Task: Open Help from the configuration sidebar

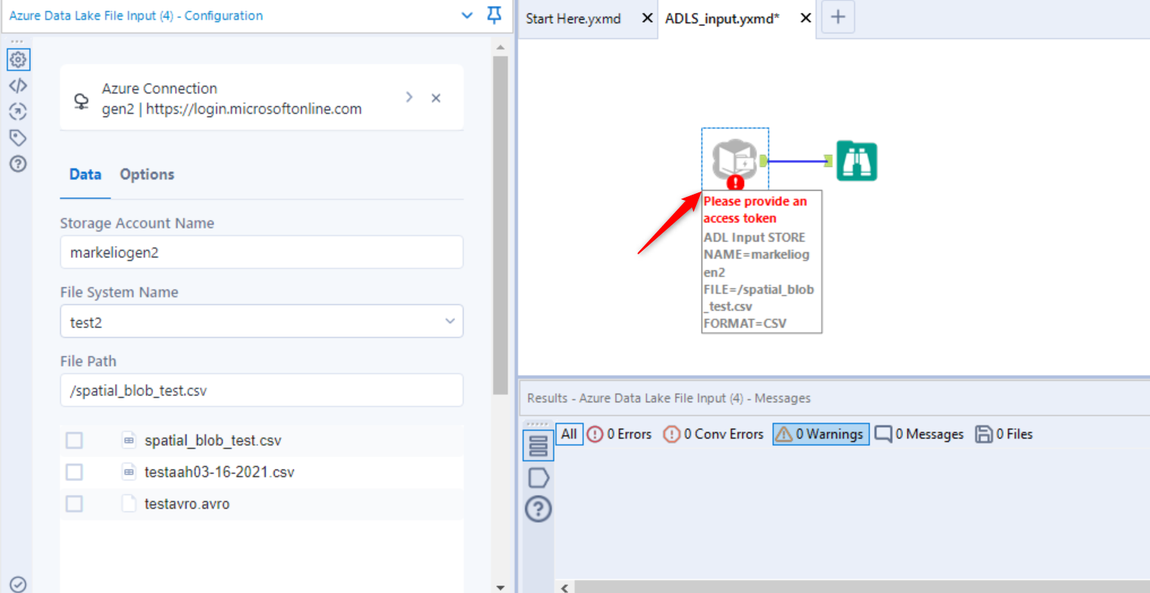Action: pyautogui.click(x=18, y=163)
